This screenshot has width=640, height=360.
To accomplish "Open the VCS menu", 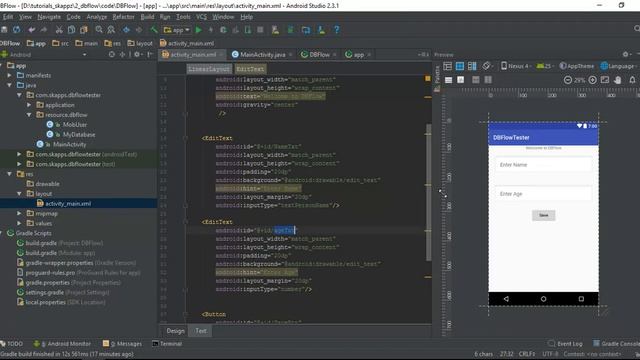I will pyautogui.click(x=201, y=17).
